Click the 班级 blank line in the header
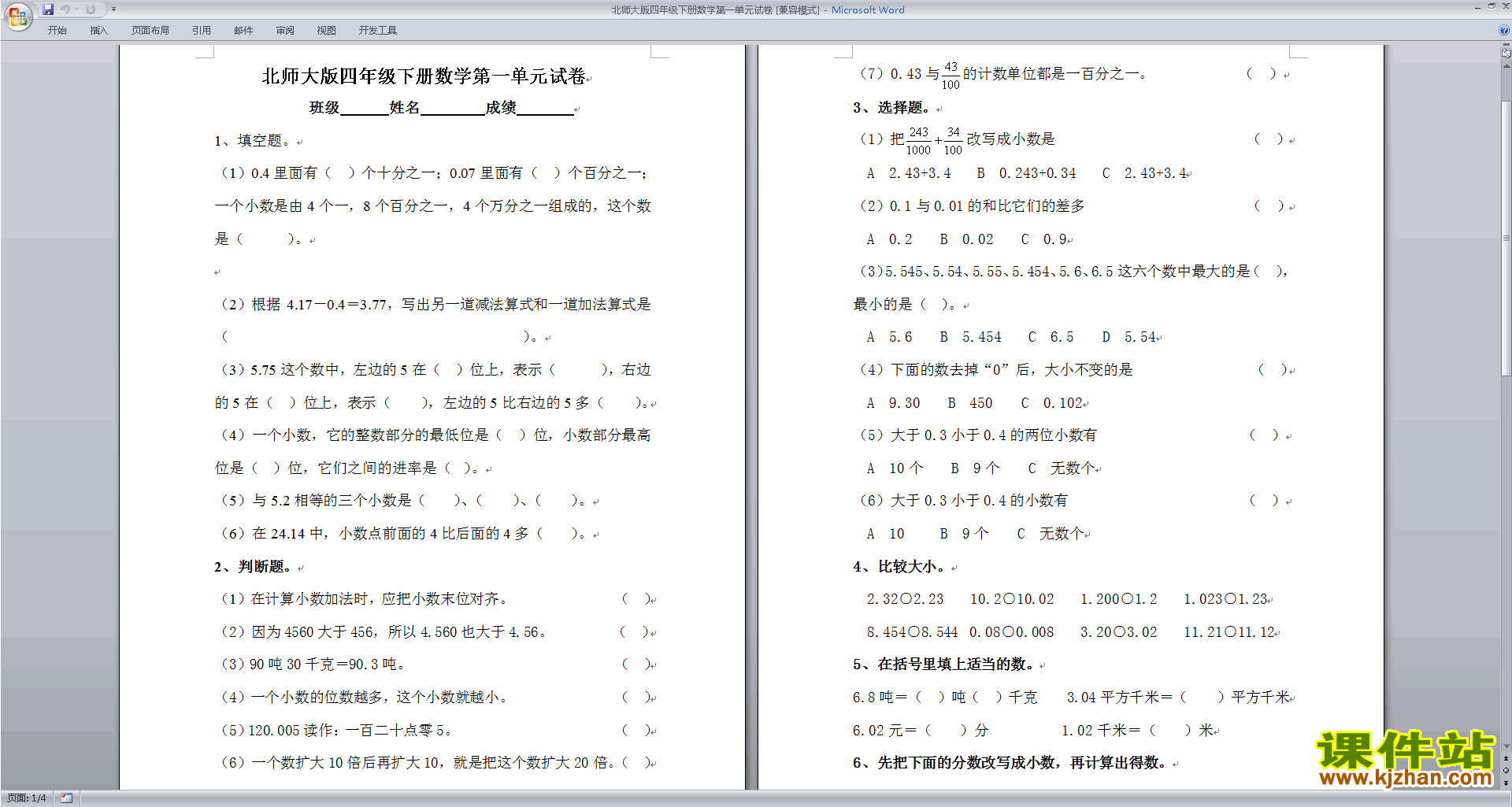 point(364,108)
